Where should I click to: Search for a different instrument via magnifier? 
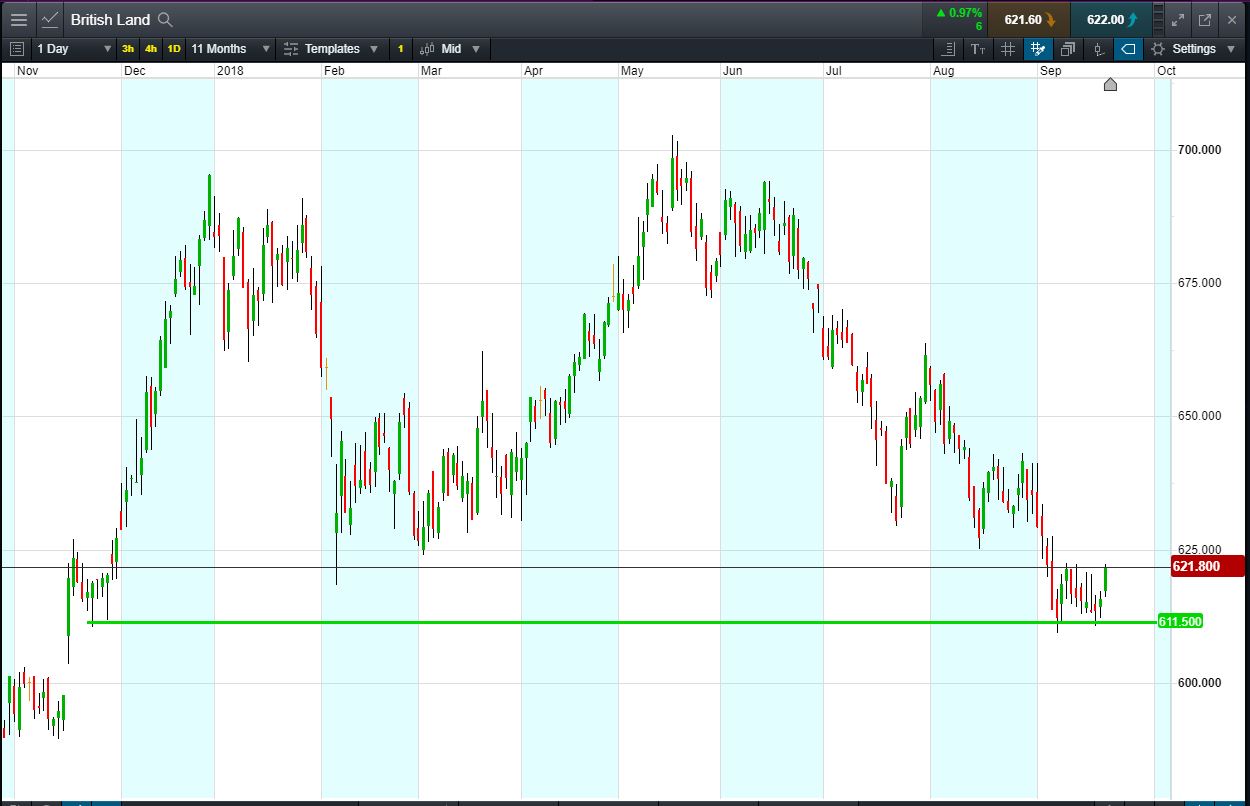pyautogui.click(x=165, y=19)
